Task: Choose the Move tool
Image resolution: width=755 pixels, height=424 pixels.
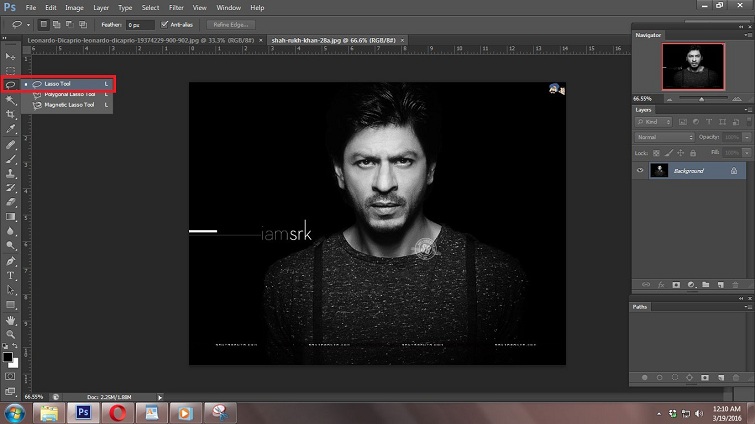Action: (11, 56)
